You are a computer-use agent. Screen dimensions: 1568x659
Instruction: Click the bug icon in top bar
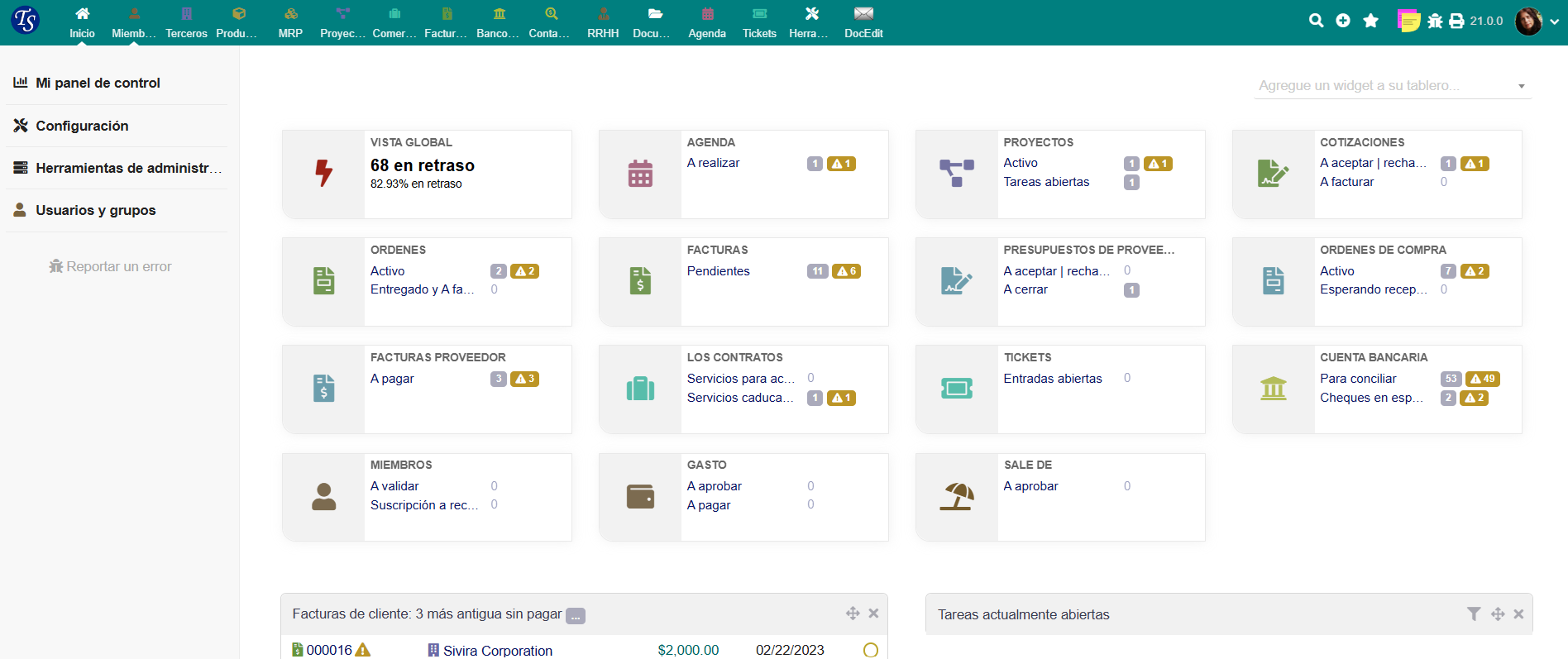point(1435,21)
